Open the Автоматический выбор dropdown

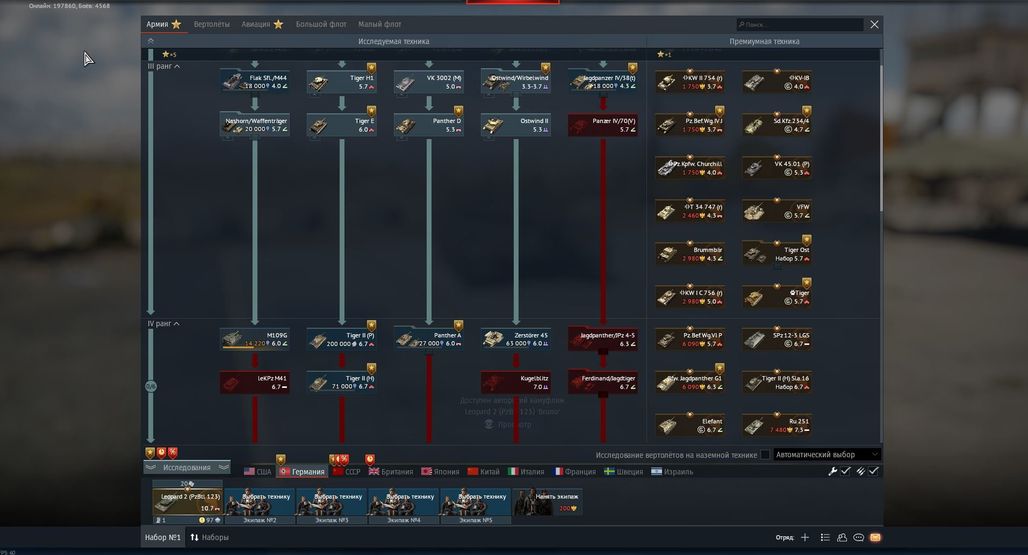827,454
